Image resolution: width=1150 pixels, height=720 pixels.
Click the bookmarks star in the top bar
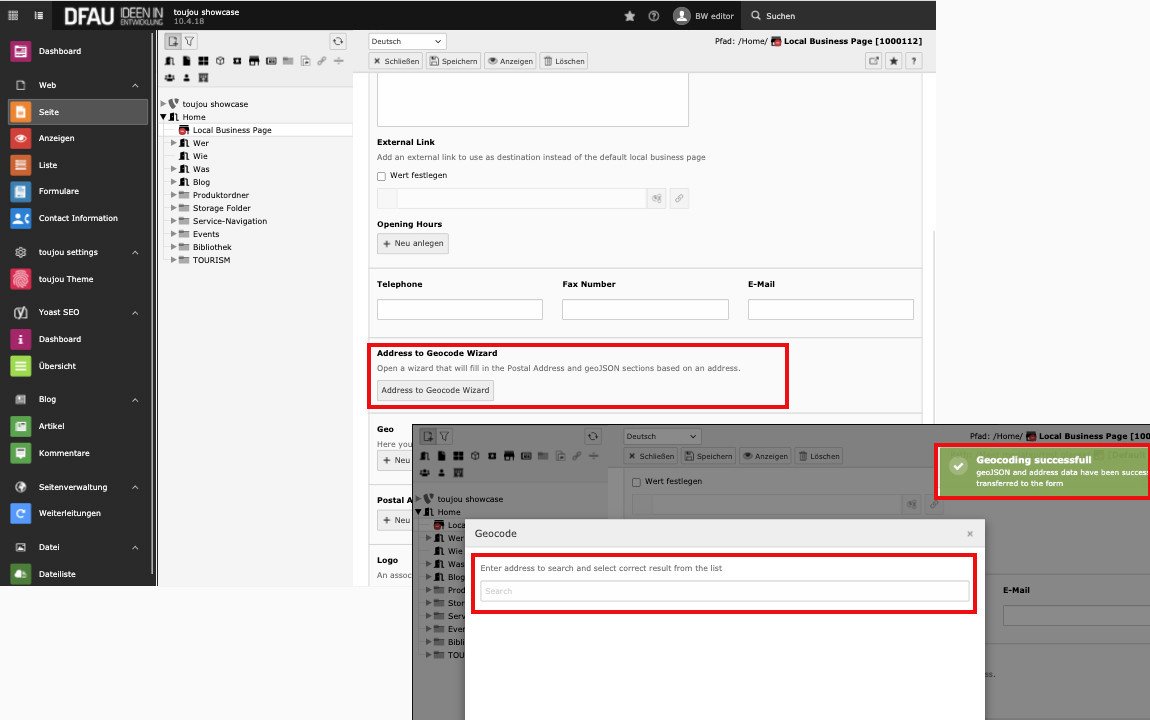click(629, 16)
